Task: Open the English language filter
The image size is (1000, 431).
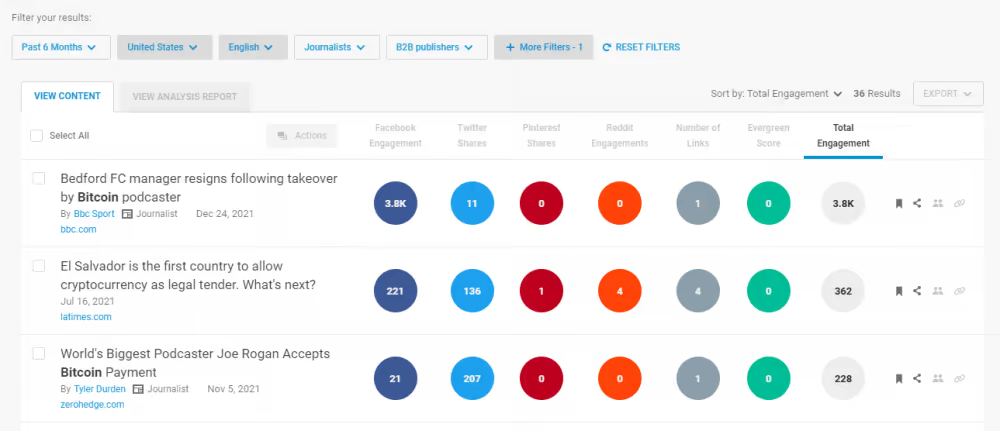Action: tap(253, 47)
